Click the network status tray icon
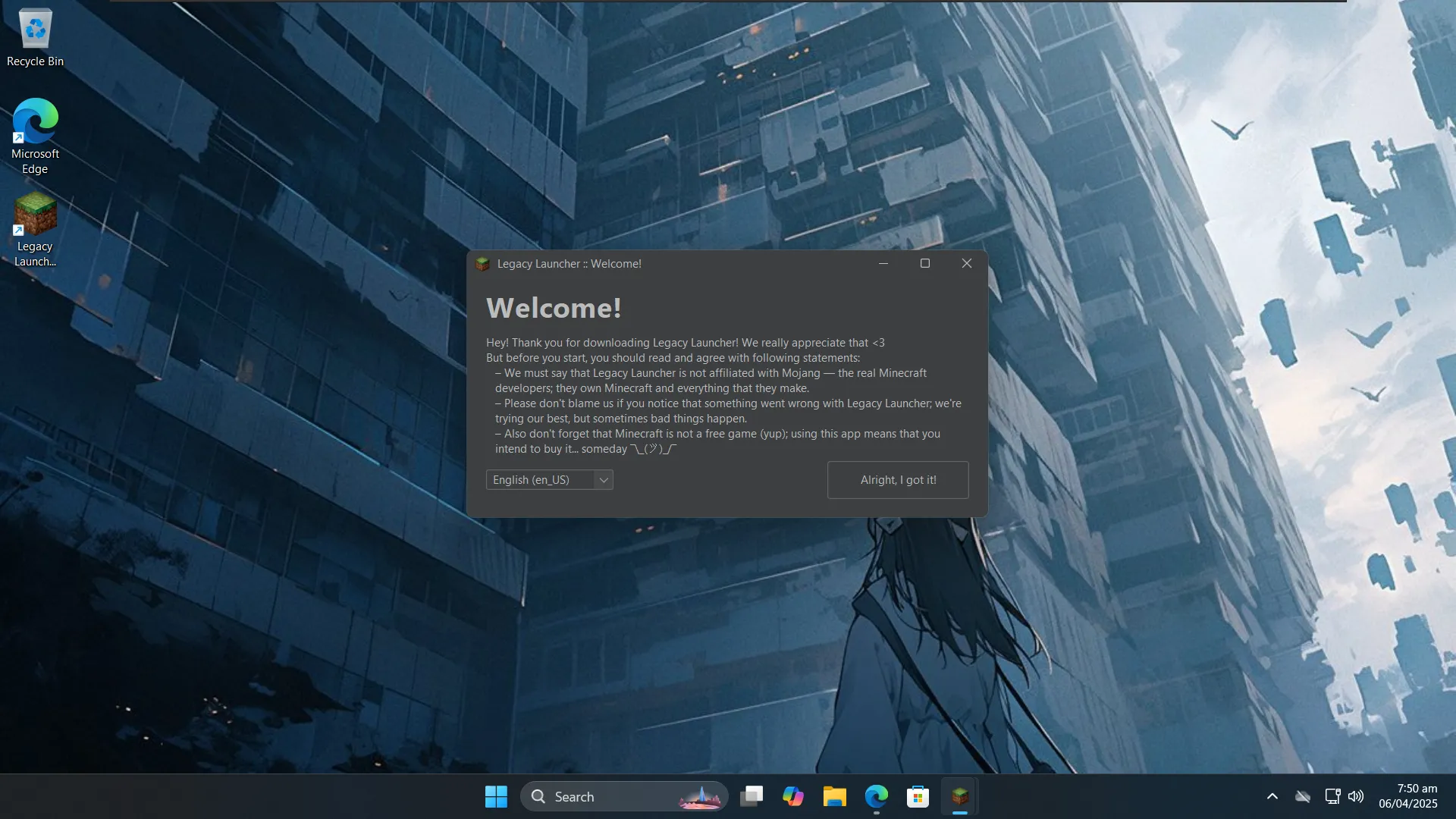The height and width of the screenshot is (819, 1456). pos(1332,796)
